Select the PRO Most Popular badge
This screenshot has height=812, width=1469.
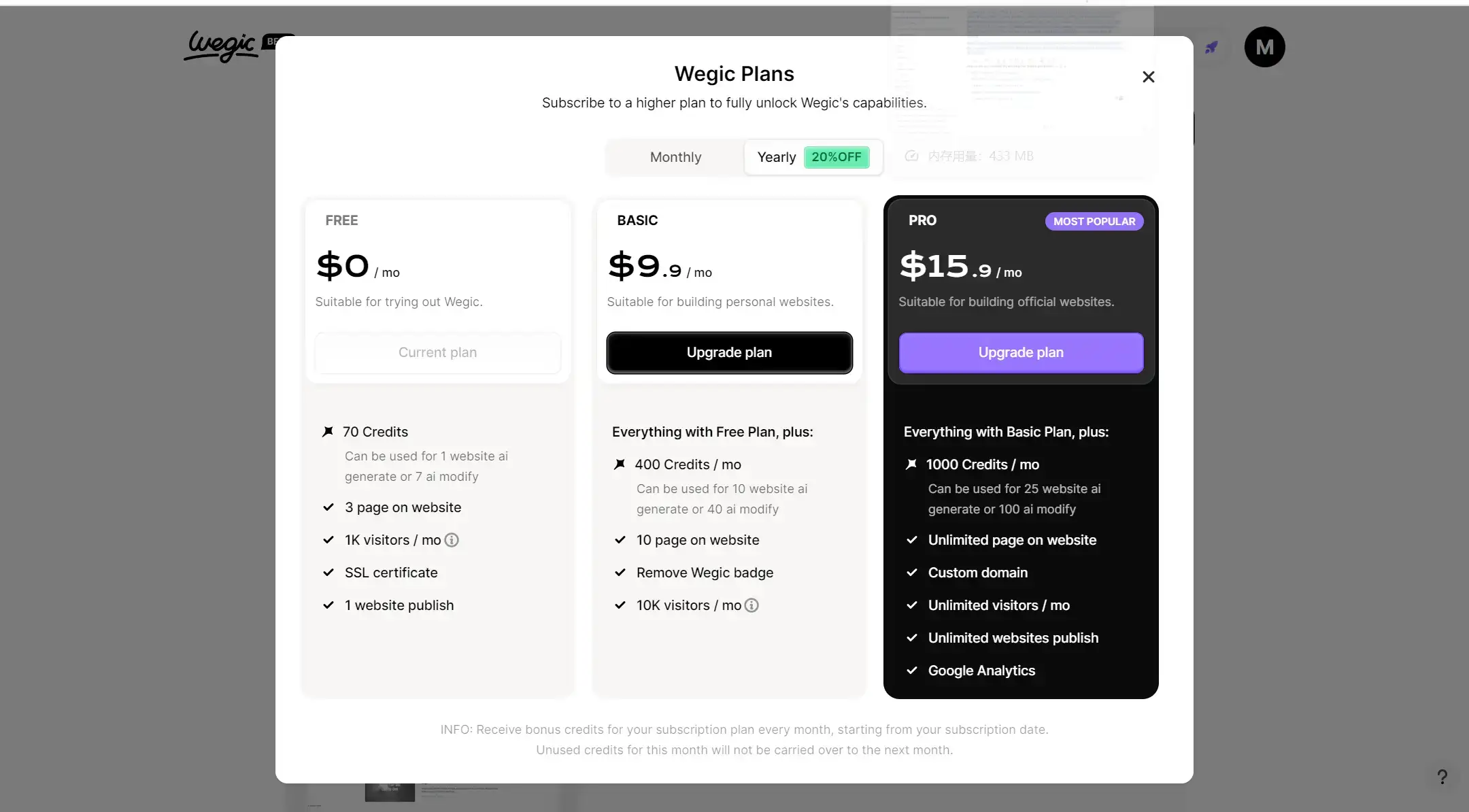pos(1094,221)
